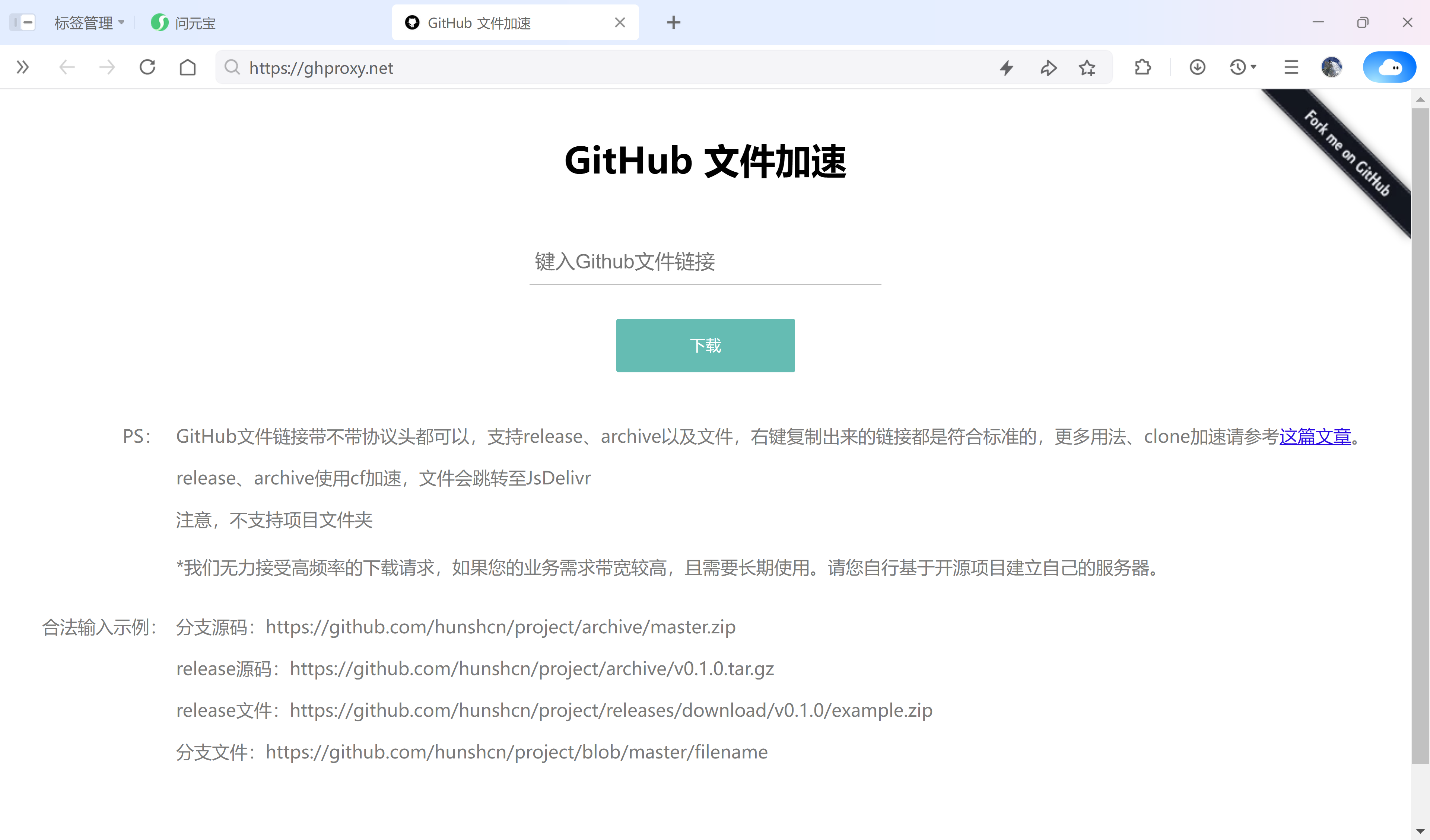Click the lightning speed-mode icon
The height and width of the screenshot is (840, 1430).
[x=1007, y=67]
